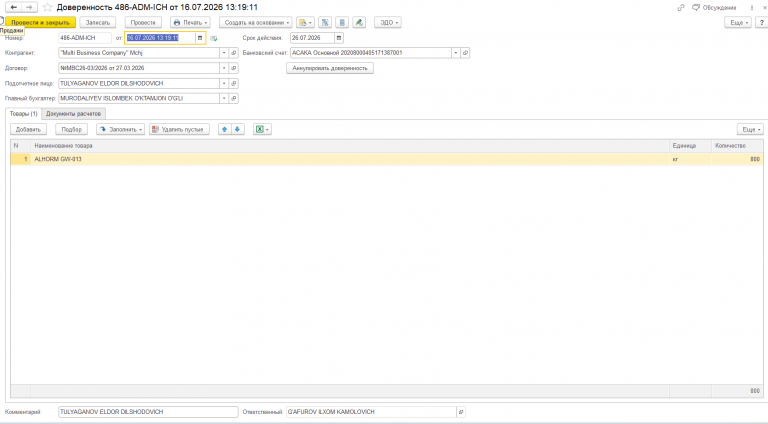
Task: Click the Единица column header
Action: [690, 146]
